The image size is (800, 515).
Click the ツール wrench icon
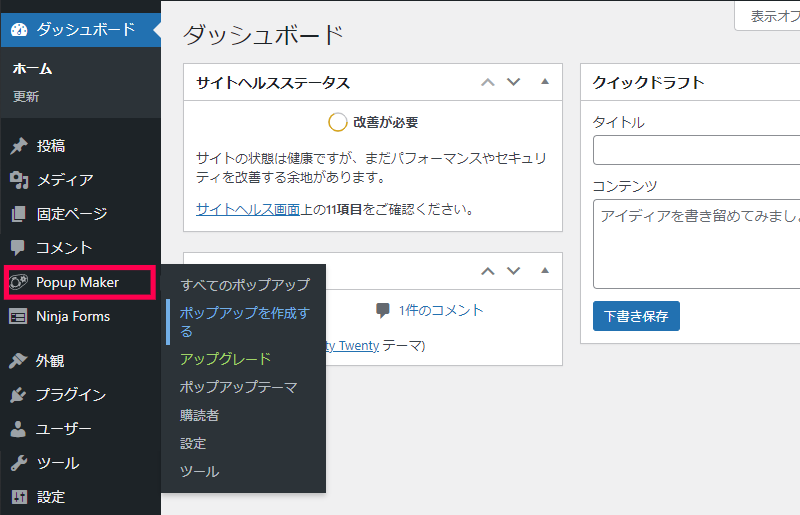19,463
